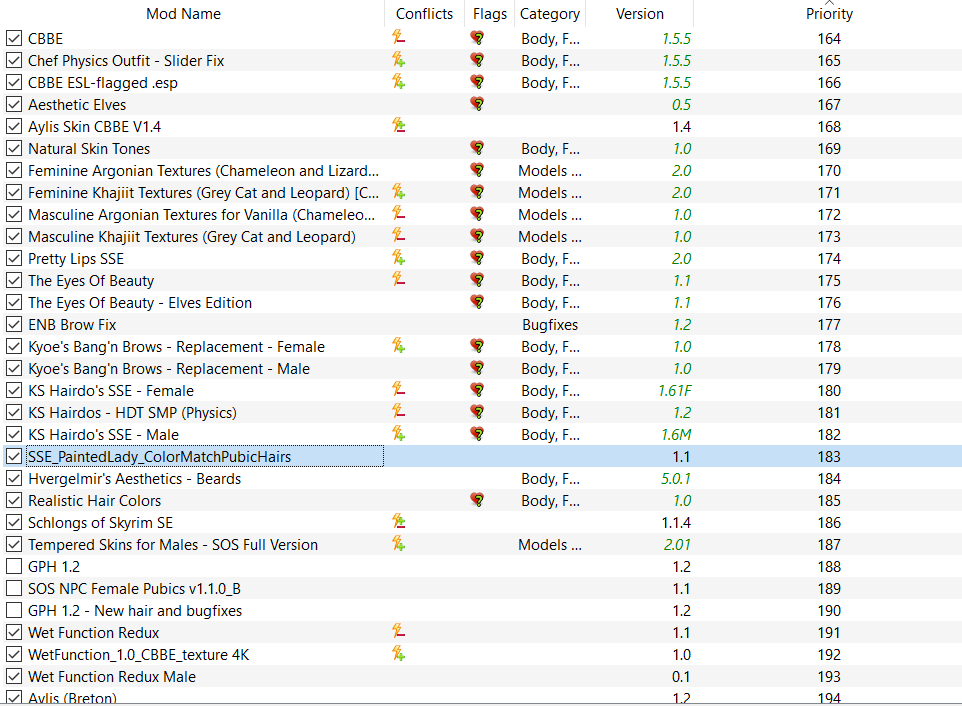Sort by the Flags column header

point(490,13)
